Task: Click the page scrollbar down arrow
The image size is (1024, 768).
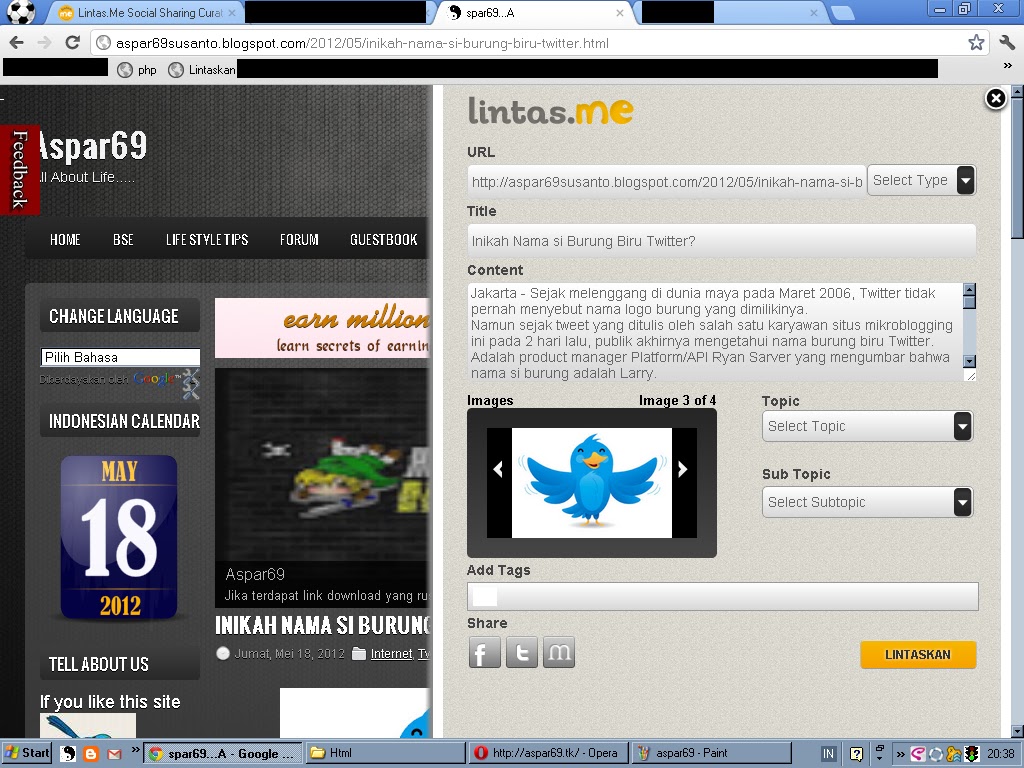Action: click(x=1017, y=731)
